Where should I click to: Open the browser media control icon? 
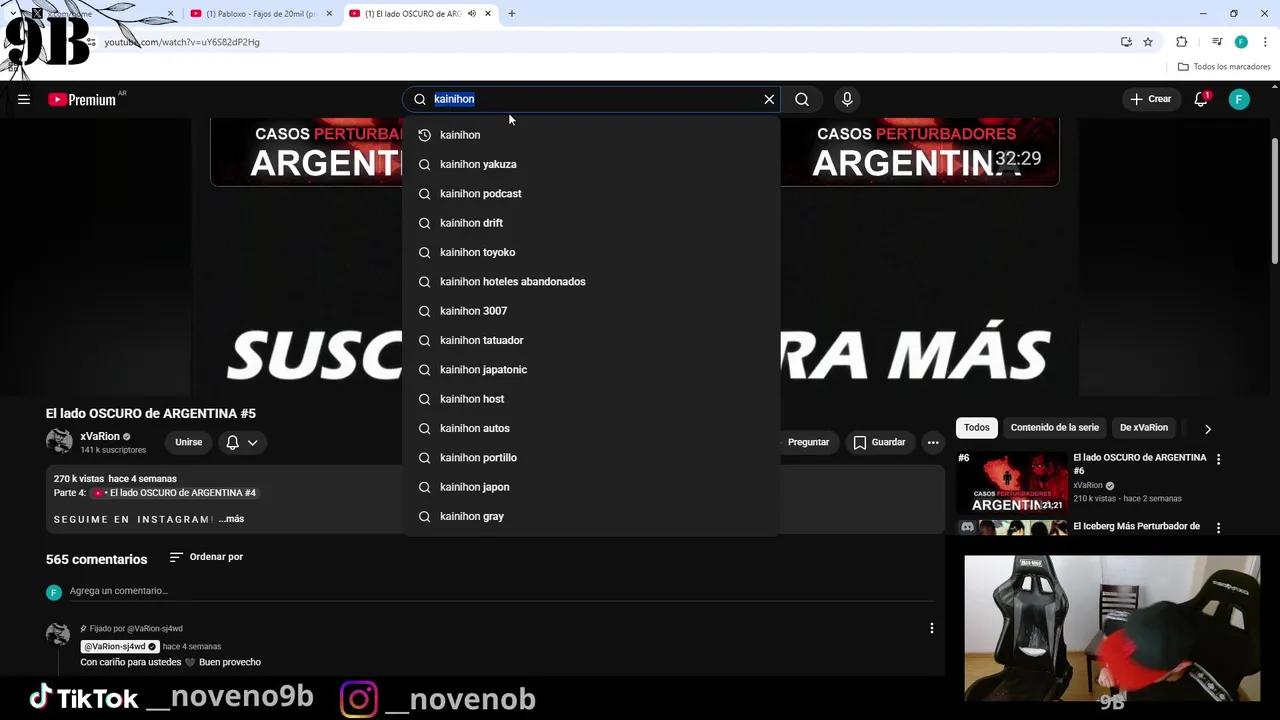click(x=1217, y=42)
